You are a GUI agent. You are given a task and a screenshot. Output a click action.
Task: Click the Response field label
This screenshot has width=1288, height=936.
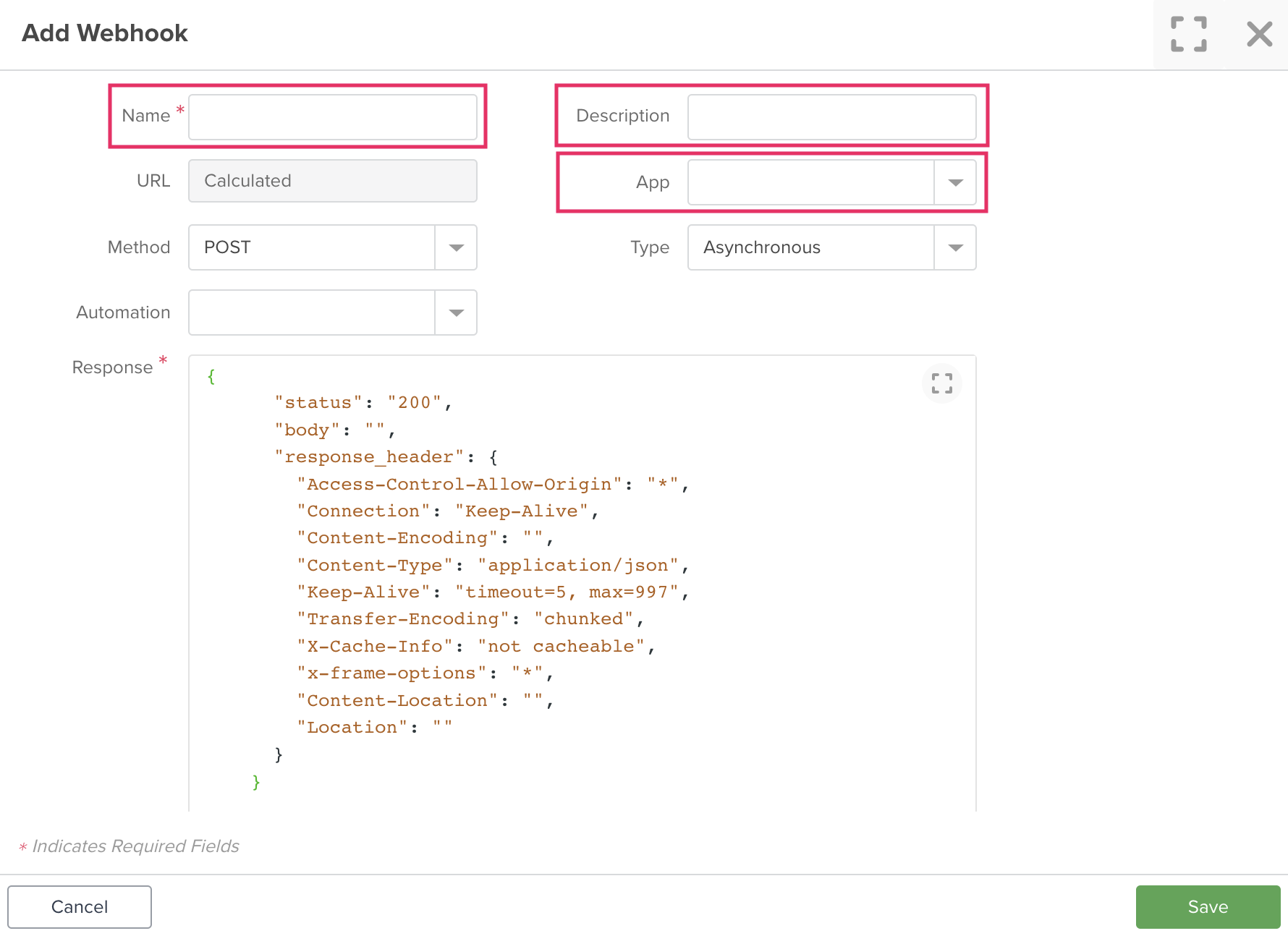(x=112, y=367)
